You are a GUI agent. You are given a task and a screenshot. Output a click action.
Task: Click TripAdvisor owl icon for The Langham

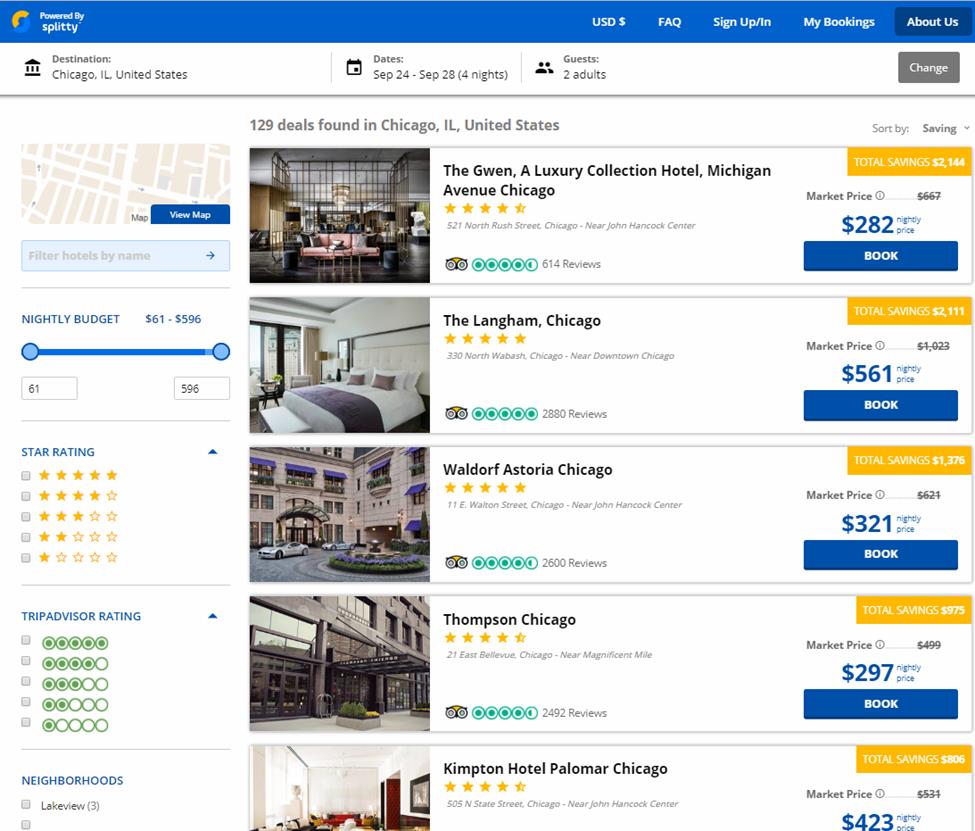pyautogui.click(x=456, y=414)
